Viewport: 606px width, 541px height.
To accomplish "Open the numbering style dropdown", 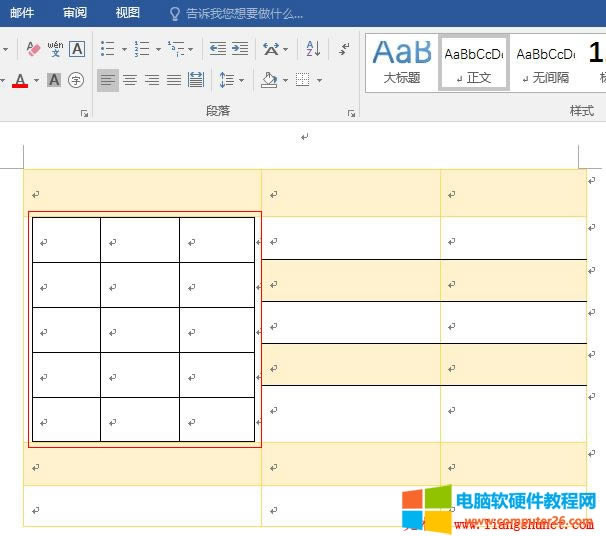I will pyautogui.click(x=158, y=49).
